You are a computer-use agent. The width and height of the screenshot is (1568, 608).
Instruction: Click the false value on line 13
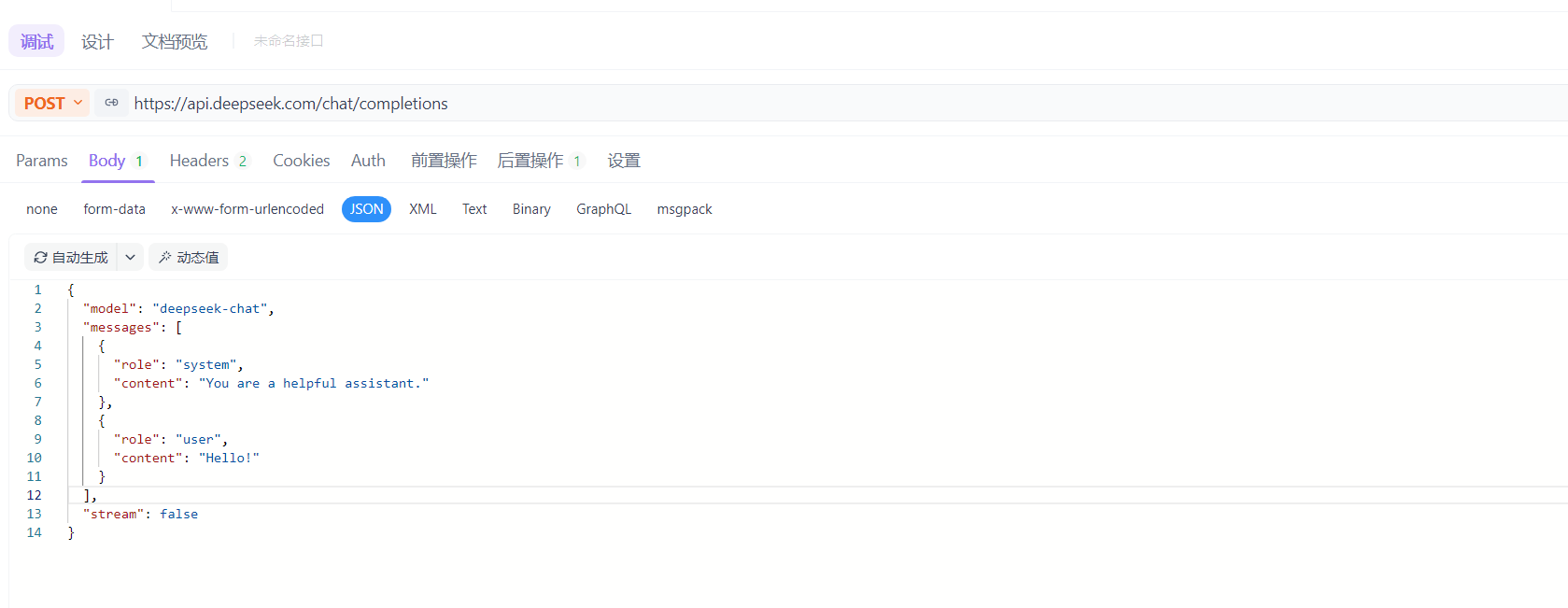point(179,514)
